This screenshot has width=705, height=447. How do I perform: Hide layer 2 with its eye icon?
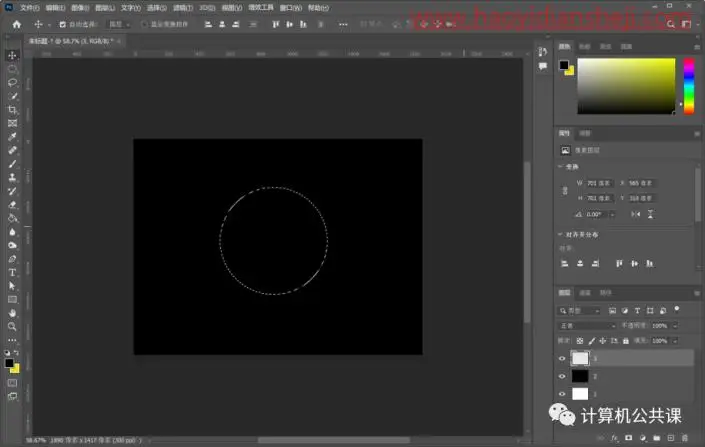562,376
